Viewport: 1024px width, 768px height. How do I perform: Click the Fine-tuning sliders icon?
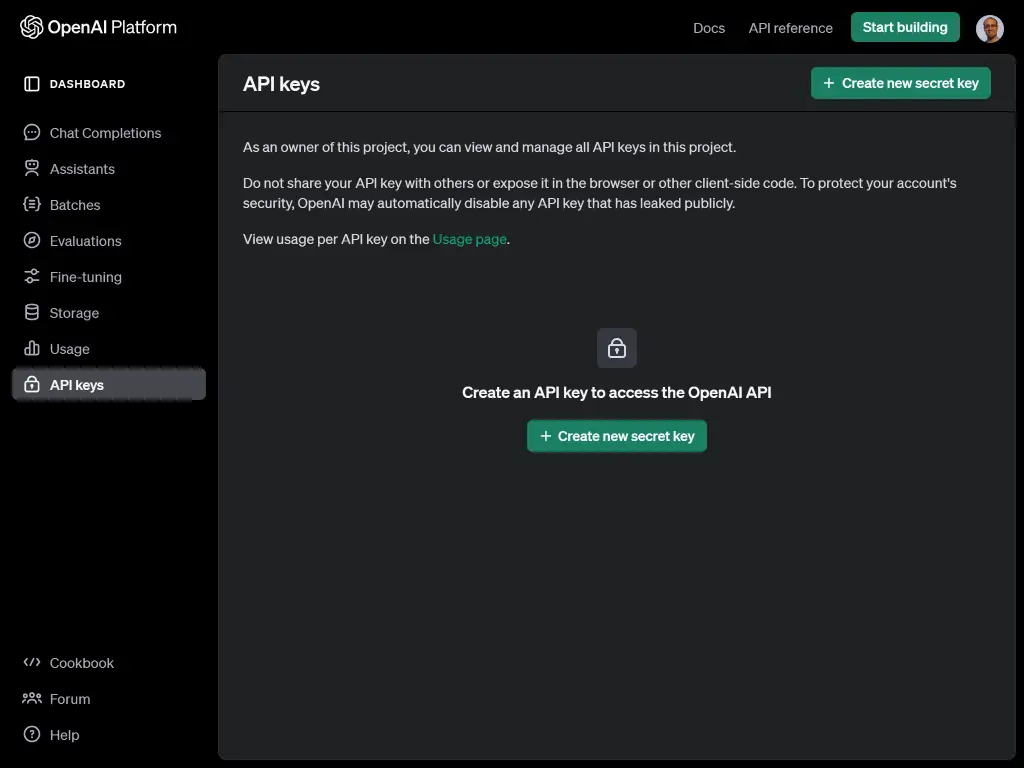[x=31, y=276]
